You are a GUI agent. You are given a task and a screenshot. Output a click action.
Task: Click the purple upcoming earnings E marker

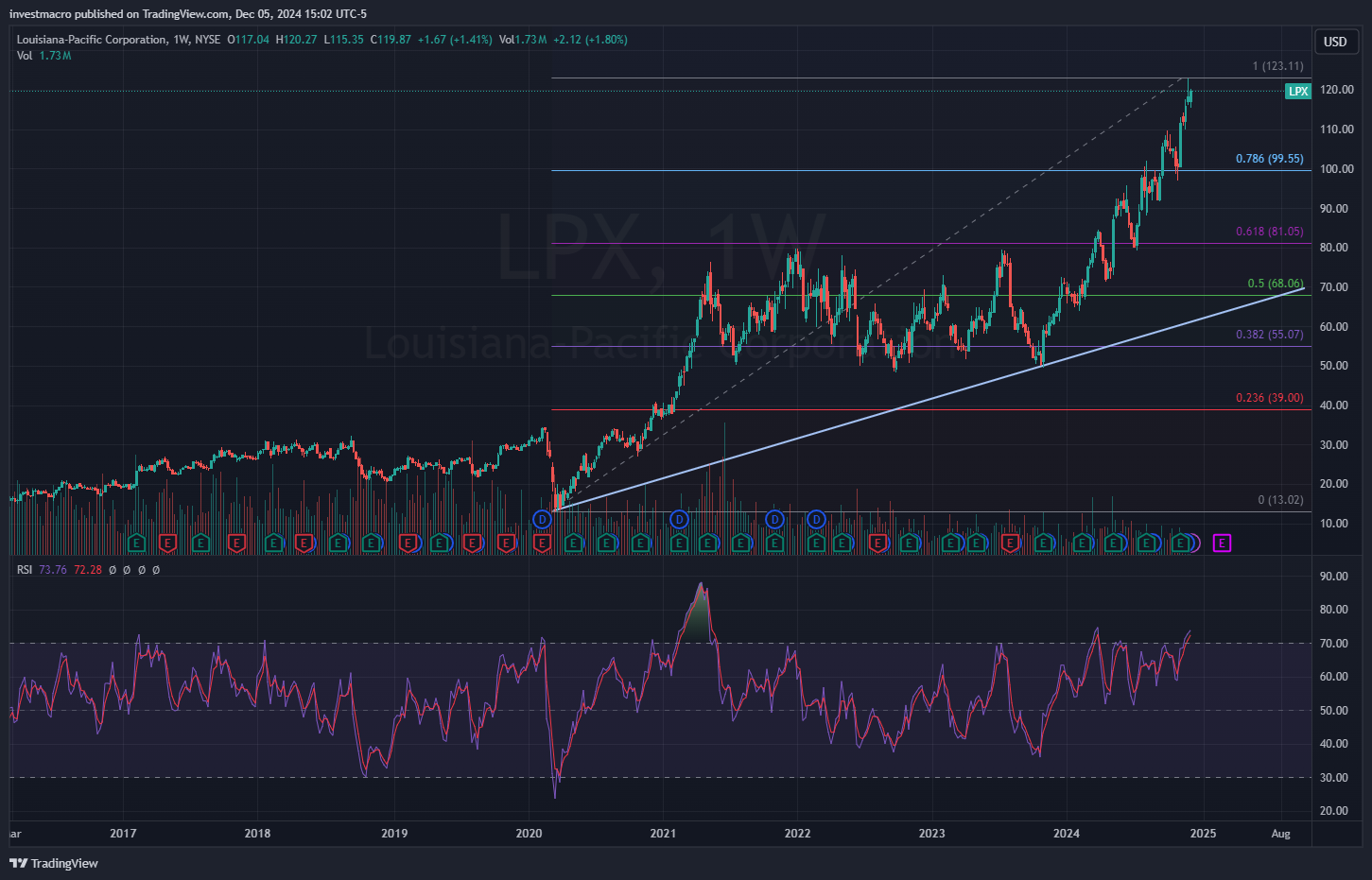click(1223, 543)
